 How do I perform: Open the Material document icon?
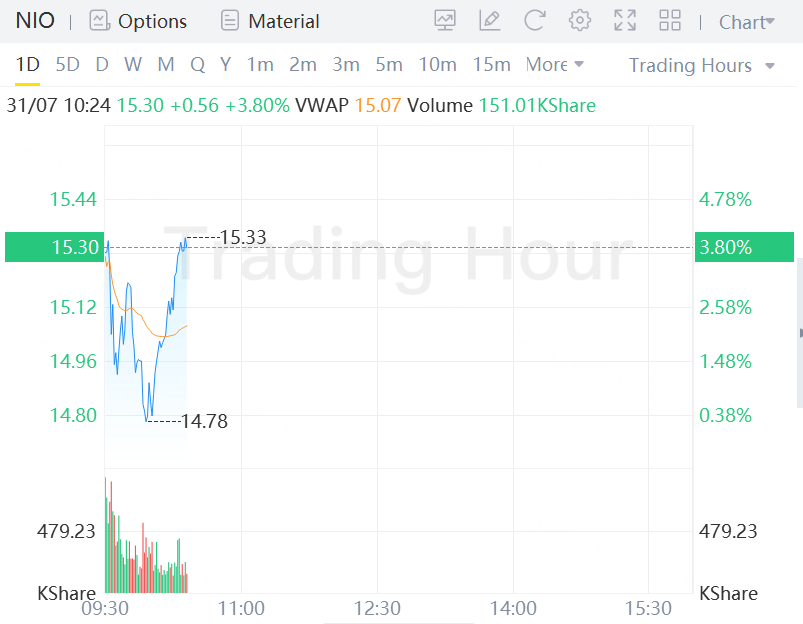(x=230, y=21)
